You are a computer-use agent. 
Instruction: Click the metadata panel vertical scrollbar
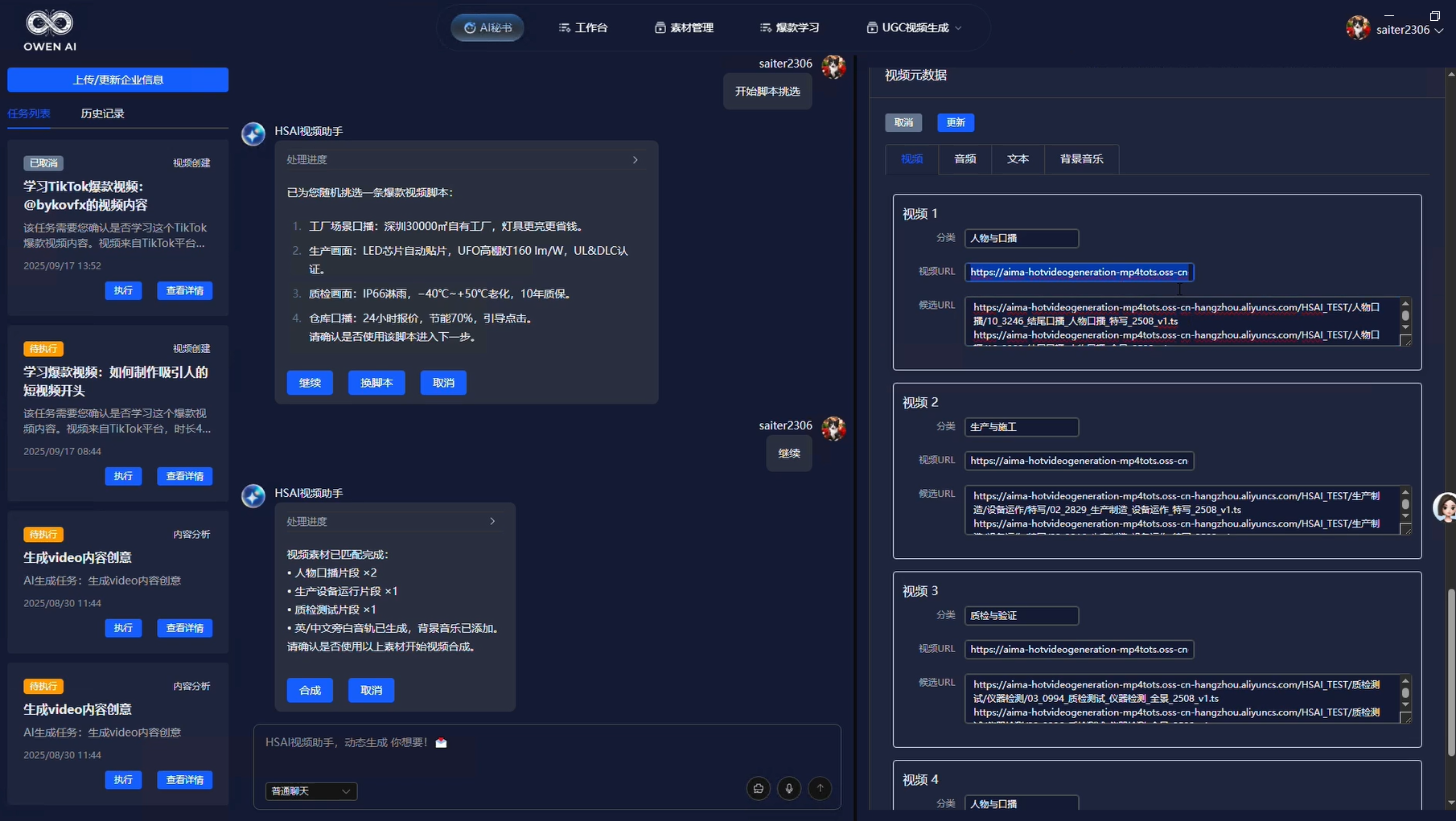click(x=1450, y=671)
